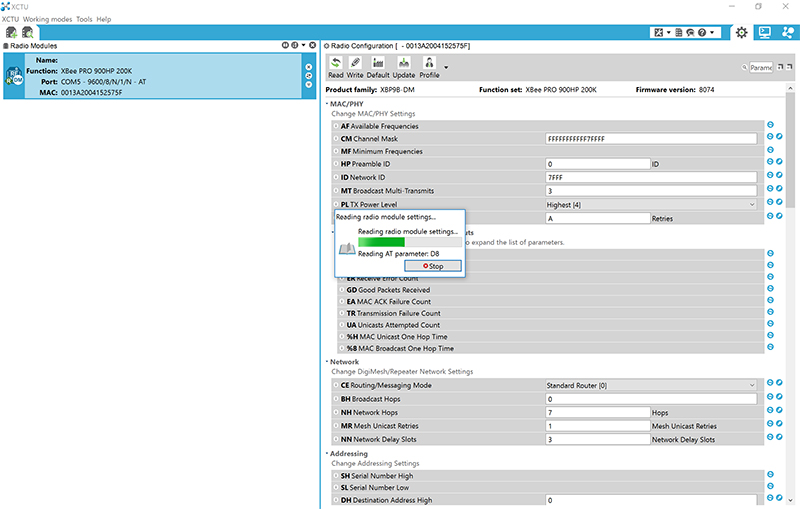The height and width of the screenshot is (509, 800).
Task: Click the scrollbar up arrow
Action: click(x=790, y=88)
